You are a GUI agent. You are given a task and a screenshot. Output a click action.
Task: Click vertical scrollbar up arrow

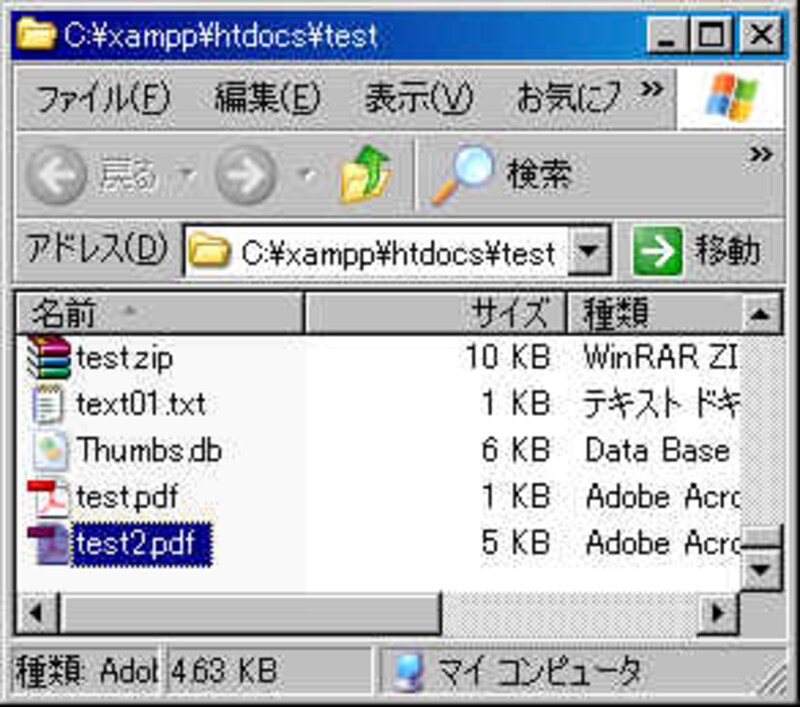tap(760, 314)
